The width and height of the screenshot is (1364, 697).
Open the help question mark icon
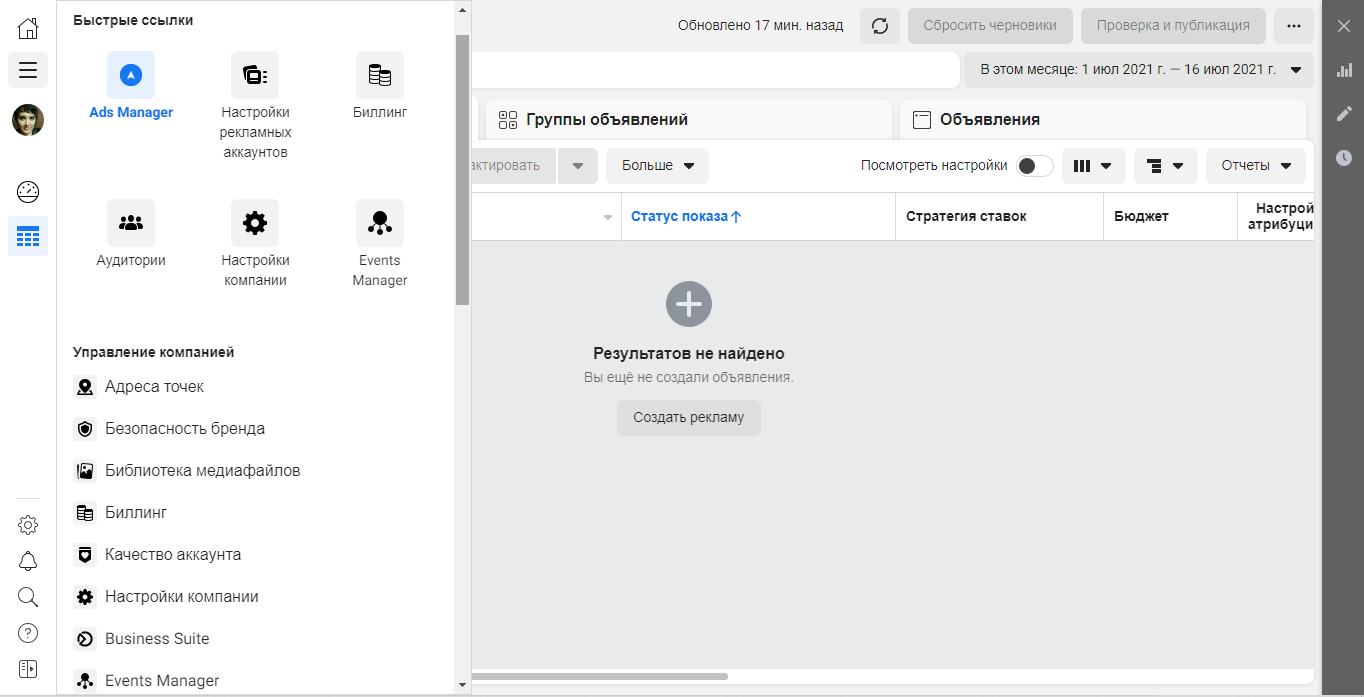pos(28,633)
